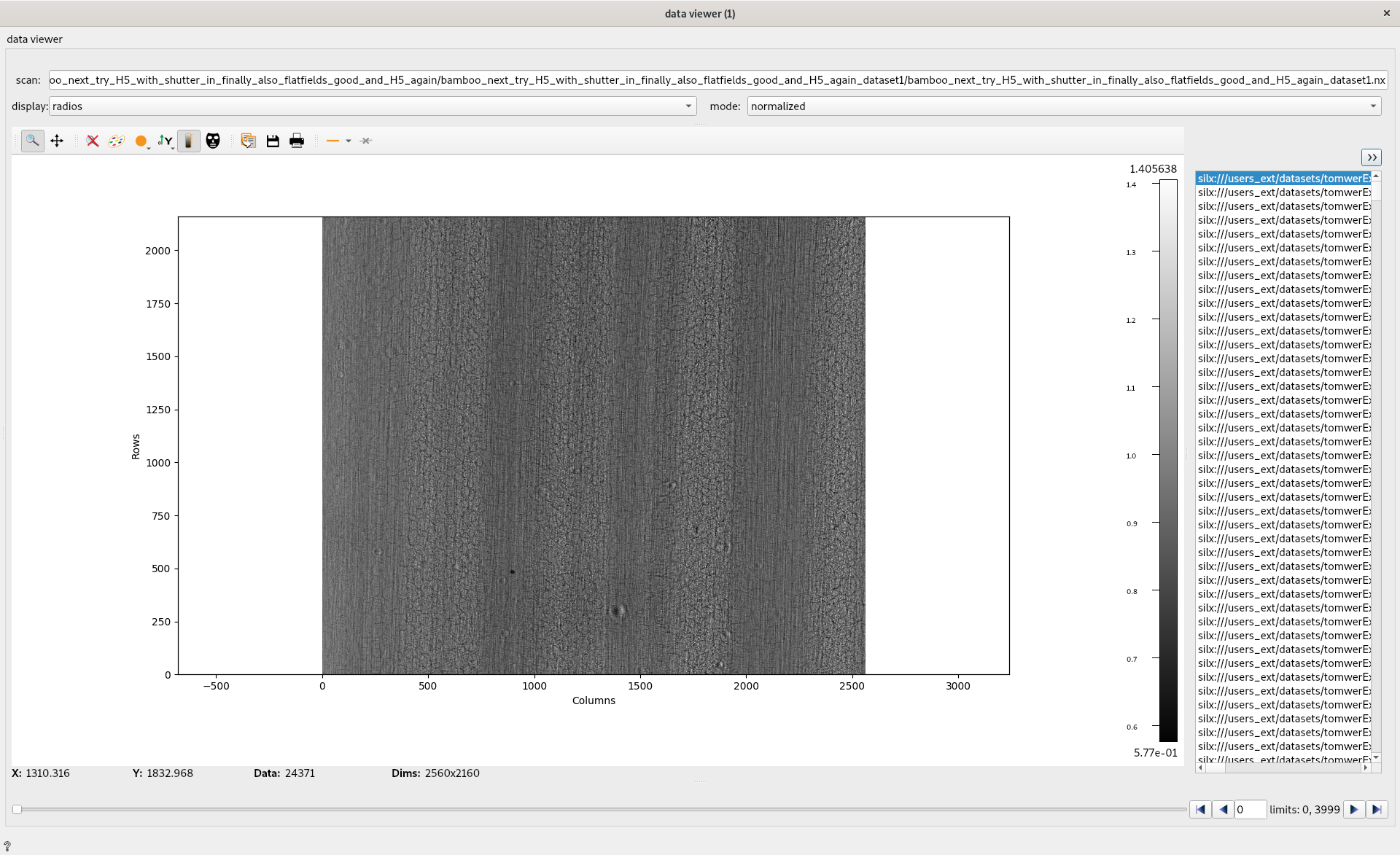Image resolution: width=1400 pixels, height=855 pixels.
Task: Click the zoom/magnifier tool icon
Action: pyautogui.click(x=32, y=140)
